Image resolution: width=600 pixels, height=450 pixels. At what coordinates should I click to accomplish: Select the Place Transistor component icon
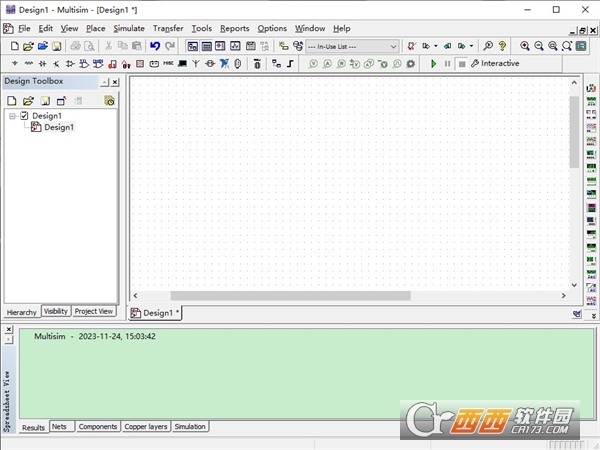(x=56, y=64)
